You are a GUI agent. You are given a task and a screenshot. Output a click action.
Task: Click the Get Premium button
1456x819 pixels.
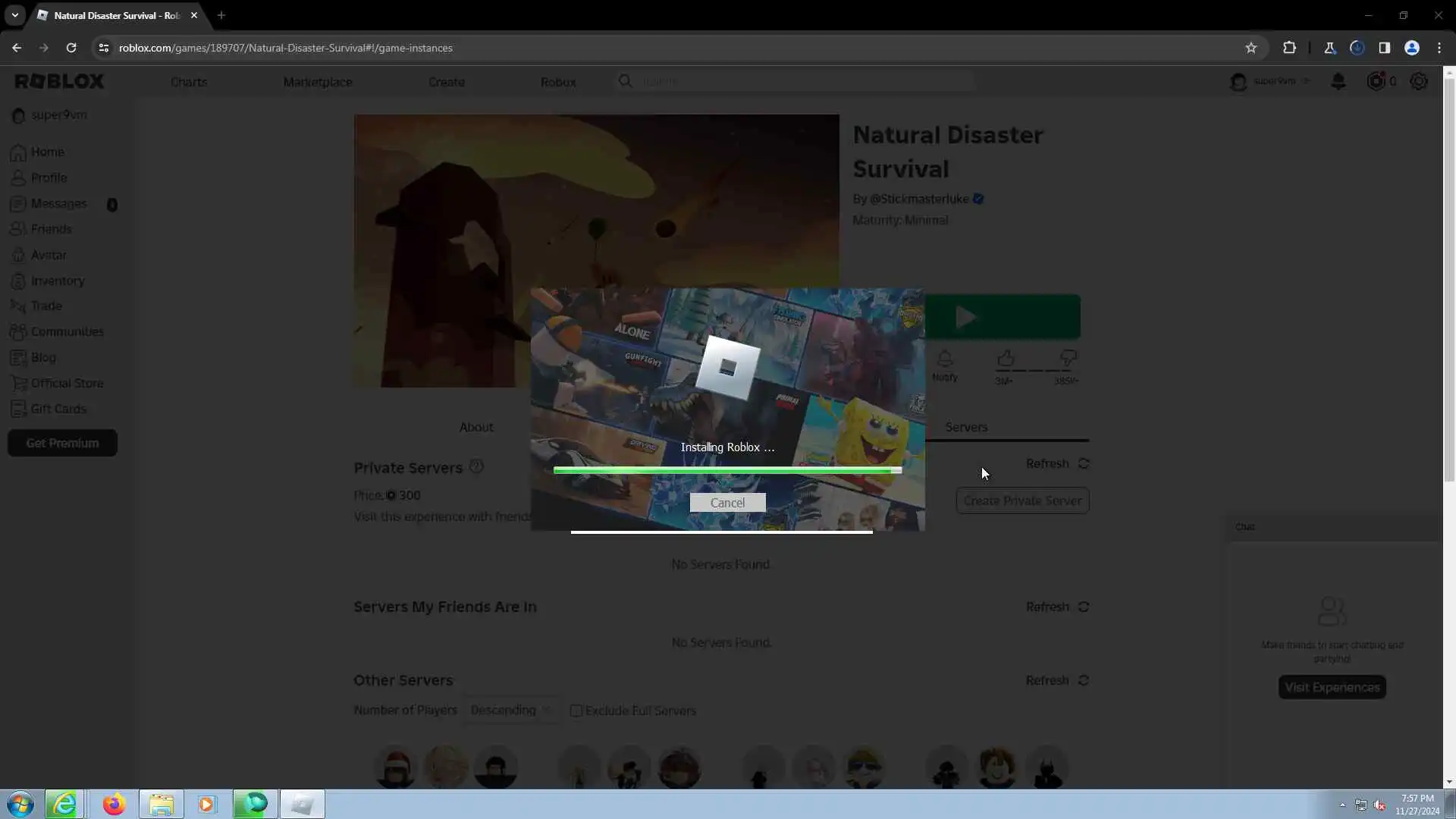62,443
